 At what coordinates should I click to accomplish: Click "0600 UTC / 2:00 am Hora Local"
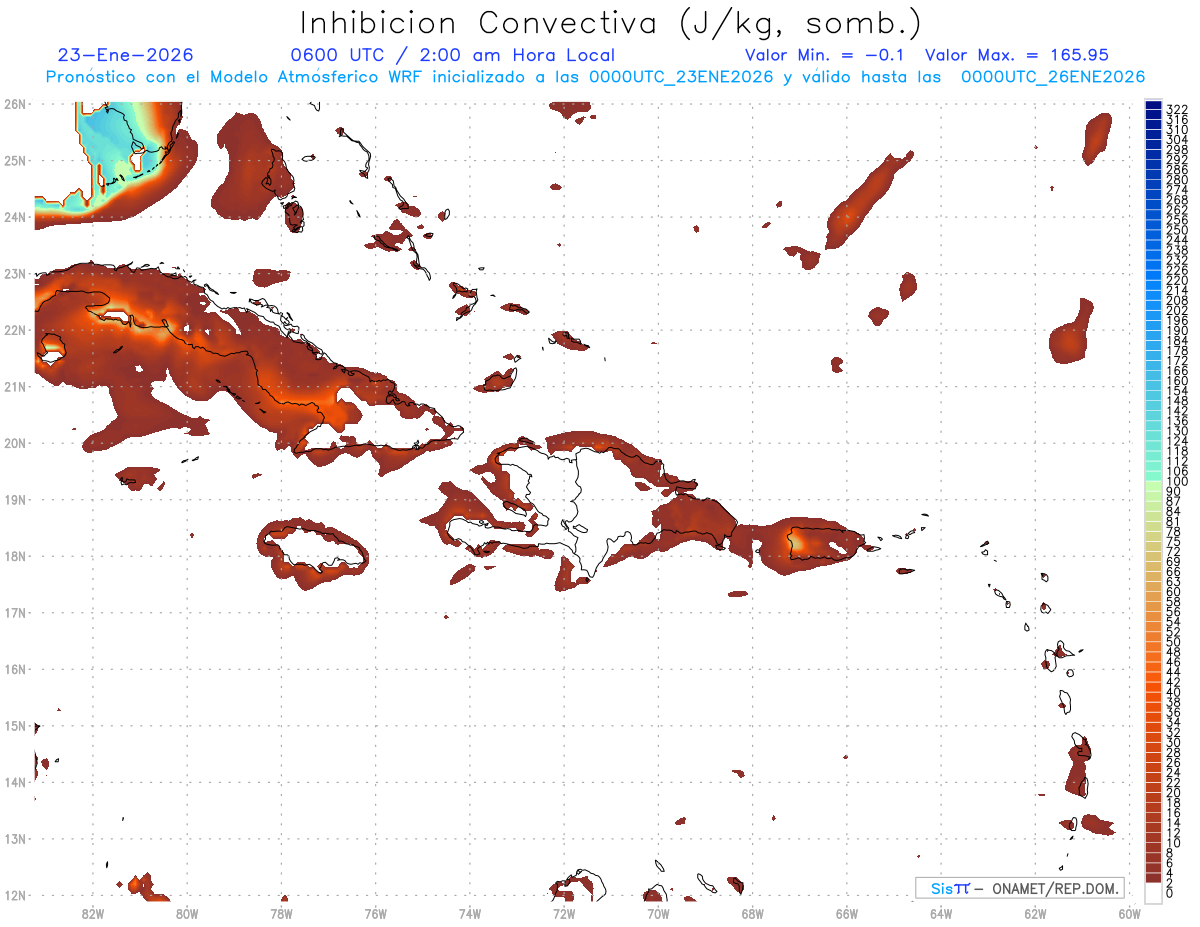452,56
